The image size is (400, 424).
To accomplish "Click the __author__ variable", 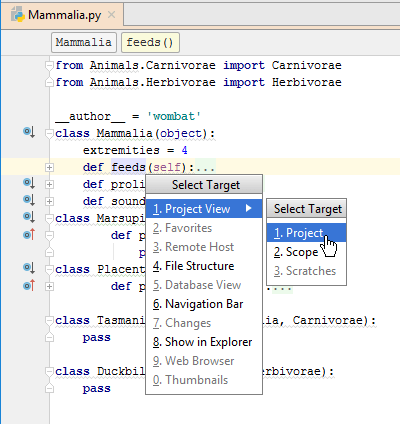I will [90, 116].
